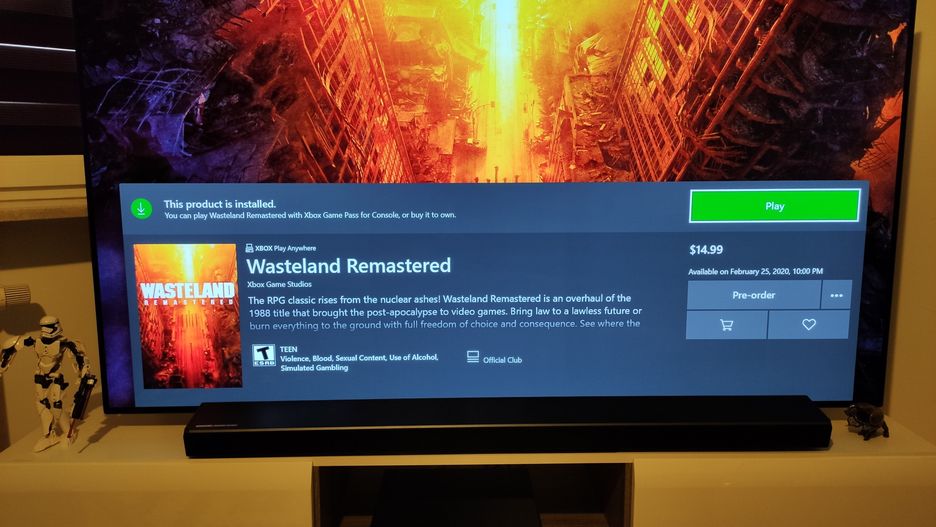Open the three-dots more options button
Image resolution: width=936 pixels, height=527 pixels.
[836, 295]
